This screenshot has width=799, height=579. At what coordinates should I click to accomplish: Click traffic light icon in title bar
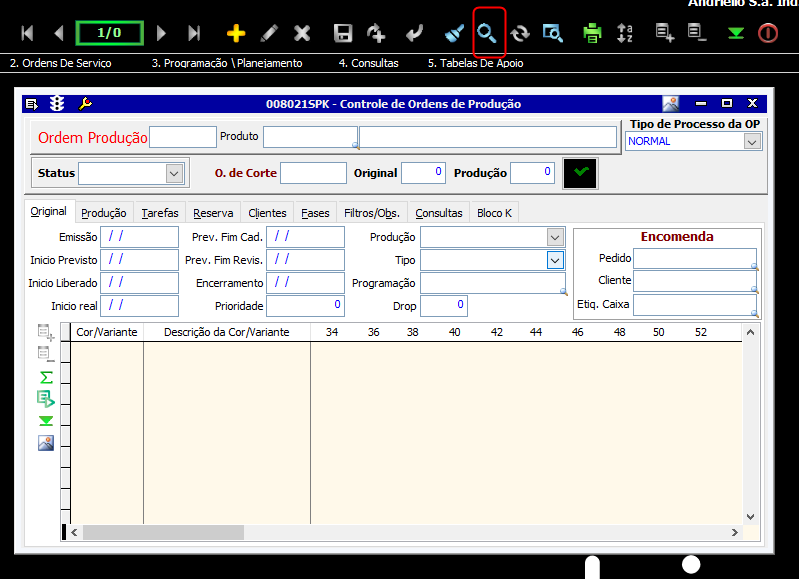(57, 103)
